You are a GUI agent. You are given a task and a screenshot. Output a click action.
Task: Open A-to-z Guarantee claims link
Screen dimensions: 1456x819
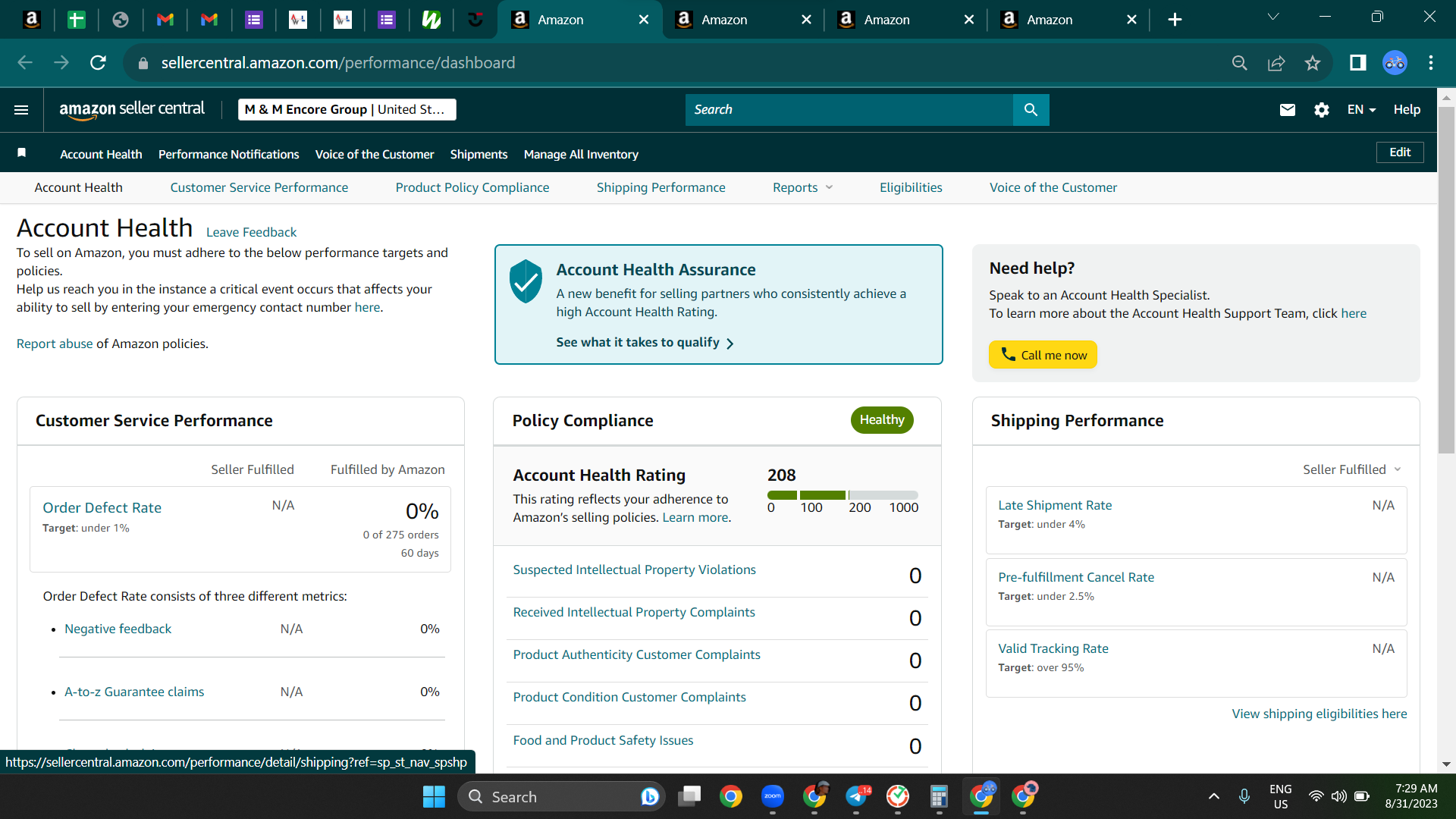[134, 692]
